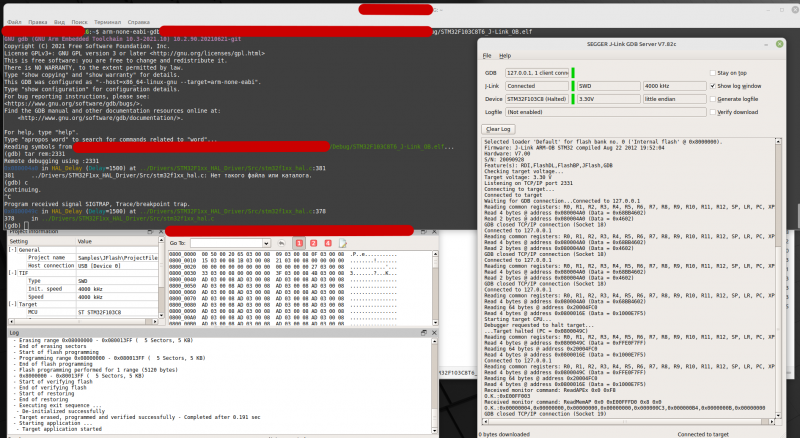This screenshot has height=438, width=800.
Task: Click the 4000 kHz speed field in GDB Server
Action: (674, 86)
